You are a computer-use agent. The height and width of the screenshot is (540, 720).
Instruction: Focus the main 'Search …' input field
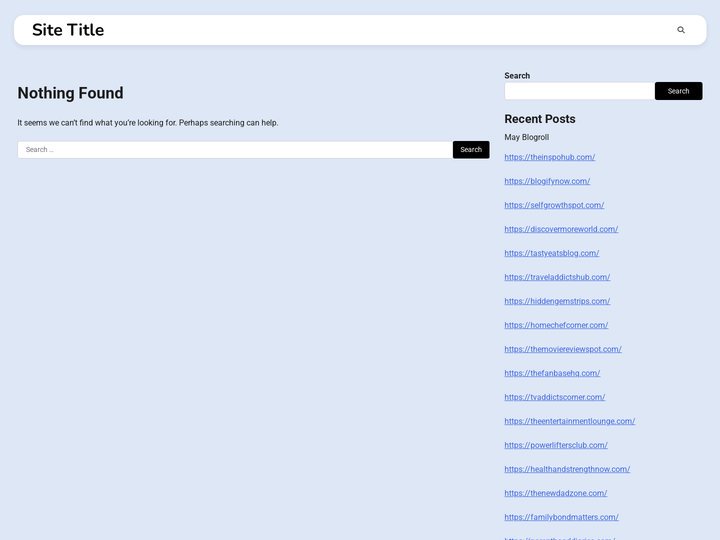pyautogui.click(x=235, y=150)
